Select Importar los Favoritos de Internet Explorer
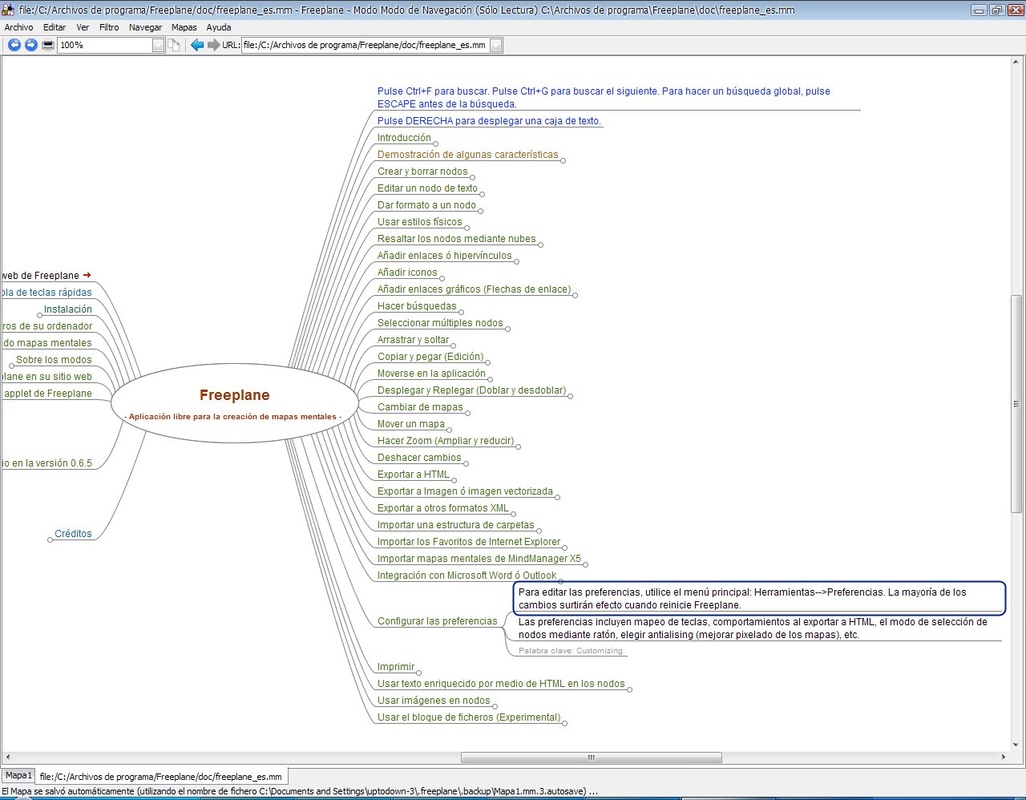The height and width of the screenshot is (800, 1026). click(469, 542)
